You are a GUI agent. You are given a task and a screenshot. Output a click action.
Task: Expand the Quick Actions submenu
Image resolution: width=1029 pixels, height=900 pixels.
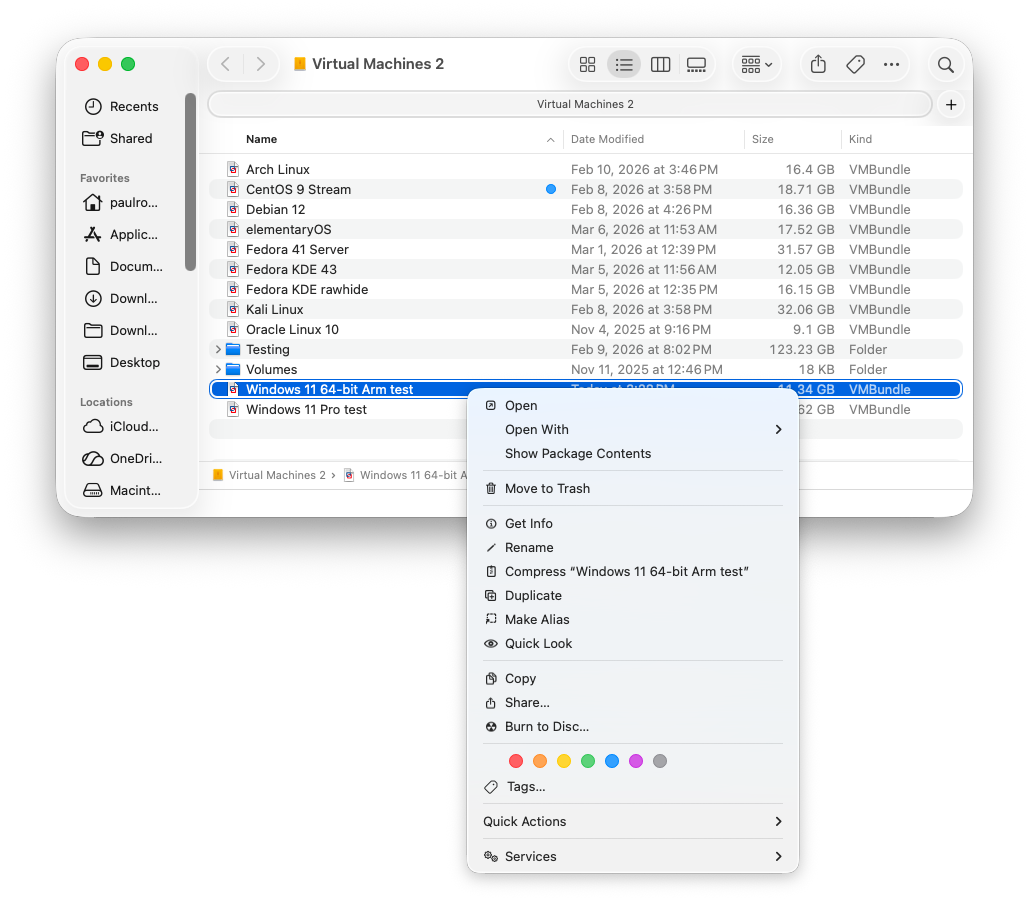[633, 821]
